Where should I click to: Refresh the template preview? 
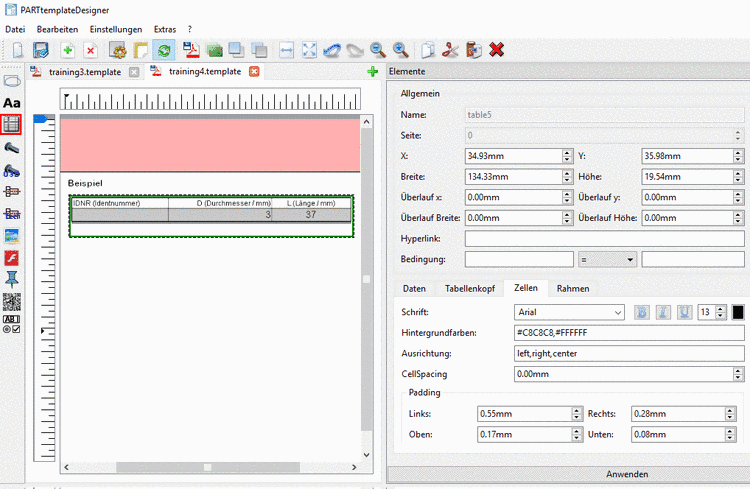pyautogui.click(x=164, y=50)
